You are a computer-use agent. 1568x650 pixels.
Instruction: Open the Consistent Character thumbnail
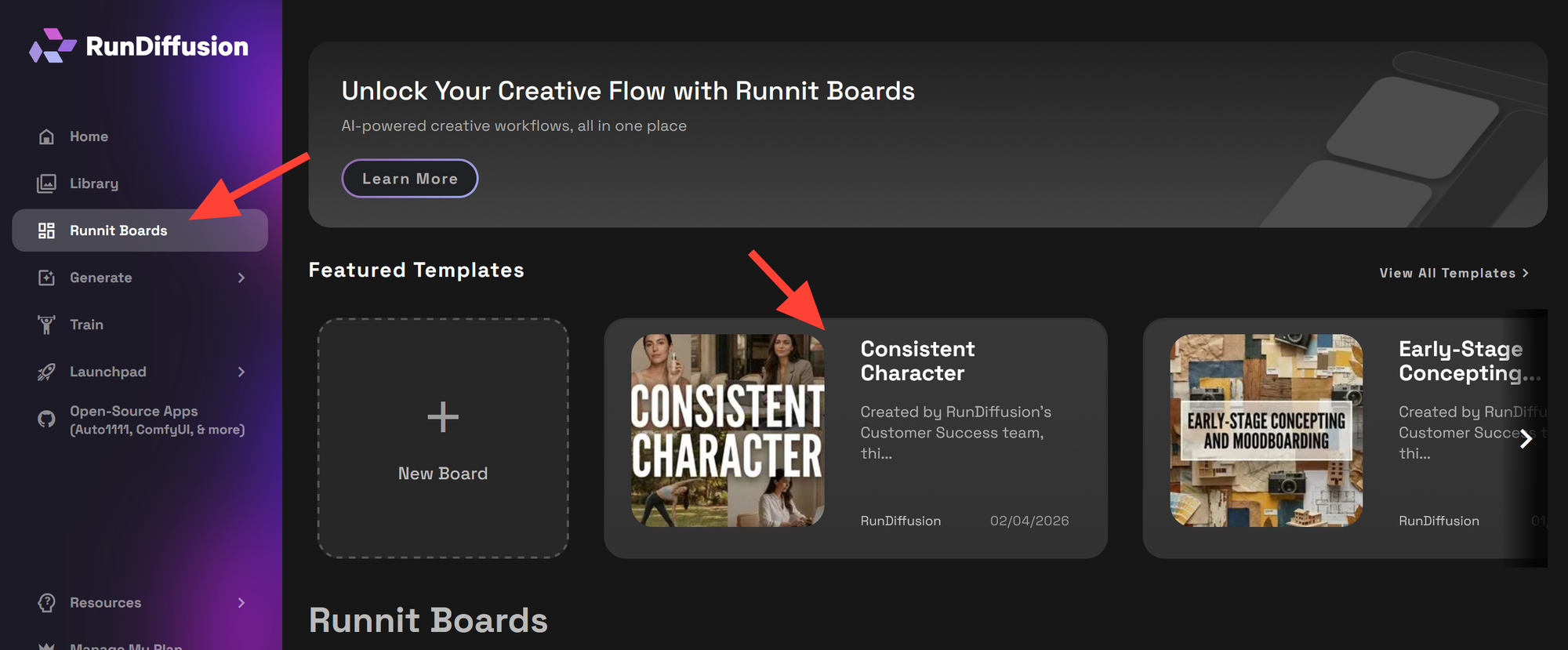728,430
